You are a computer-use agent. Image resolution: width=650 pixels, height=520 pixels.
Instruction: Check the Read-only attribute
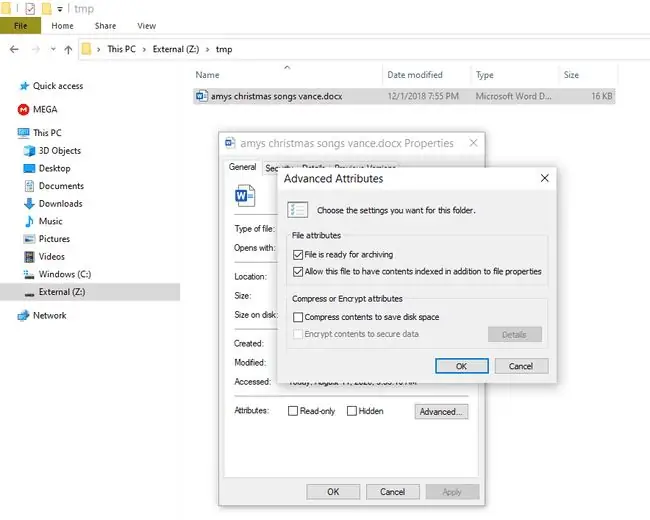click(293, 411)
